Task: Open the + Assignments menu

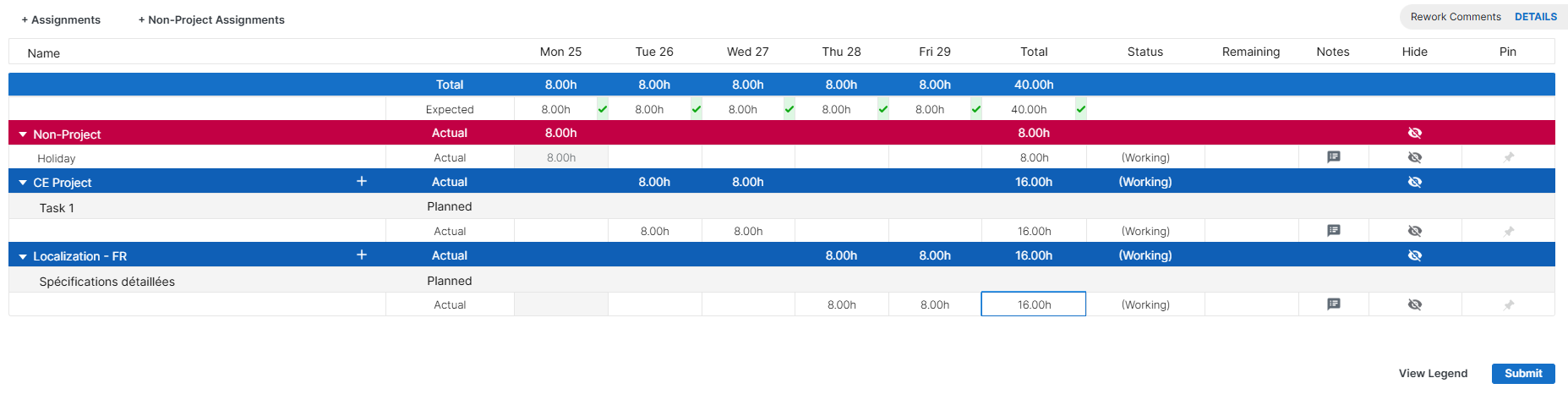Action: pyautogui.click(x=61, y=19)
